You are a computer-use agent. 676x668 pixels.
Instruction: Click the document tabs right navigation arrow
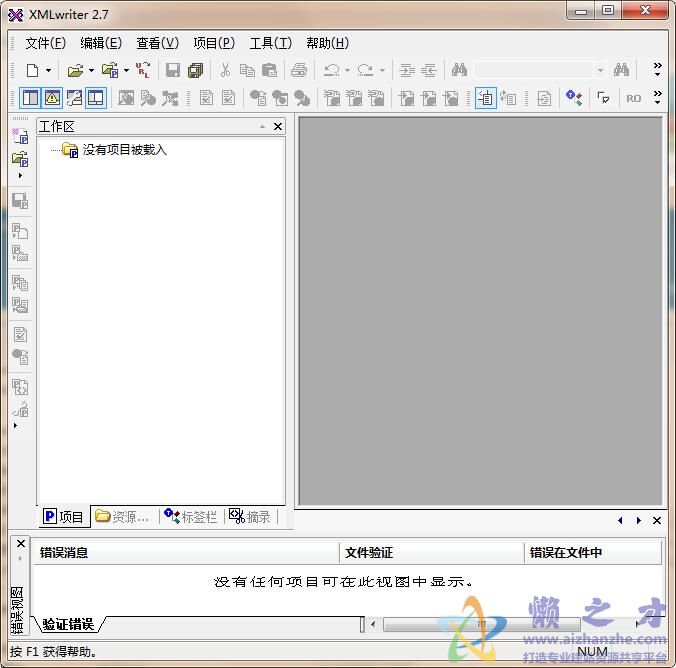click(639, 521)
